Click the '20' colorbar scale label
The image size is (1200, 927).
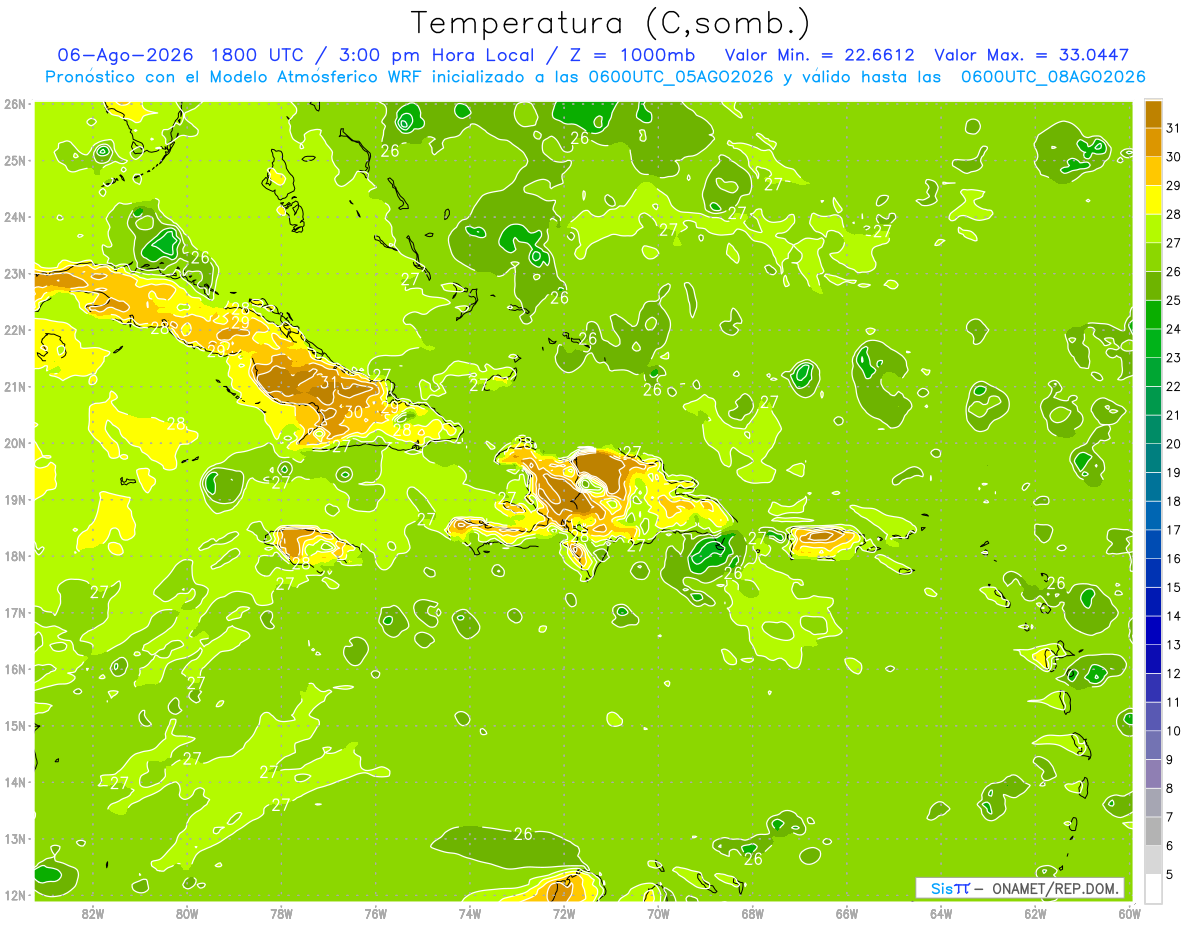pyautogui.click(x=1174, y=444)
